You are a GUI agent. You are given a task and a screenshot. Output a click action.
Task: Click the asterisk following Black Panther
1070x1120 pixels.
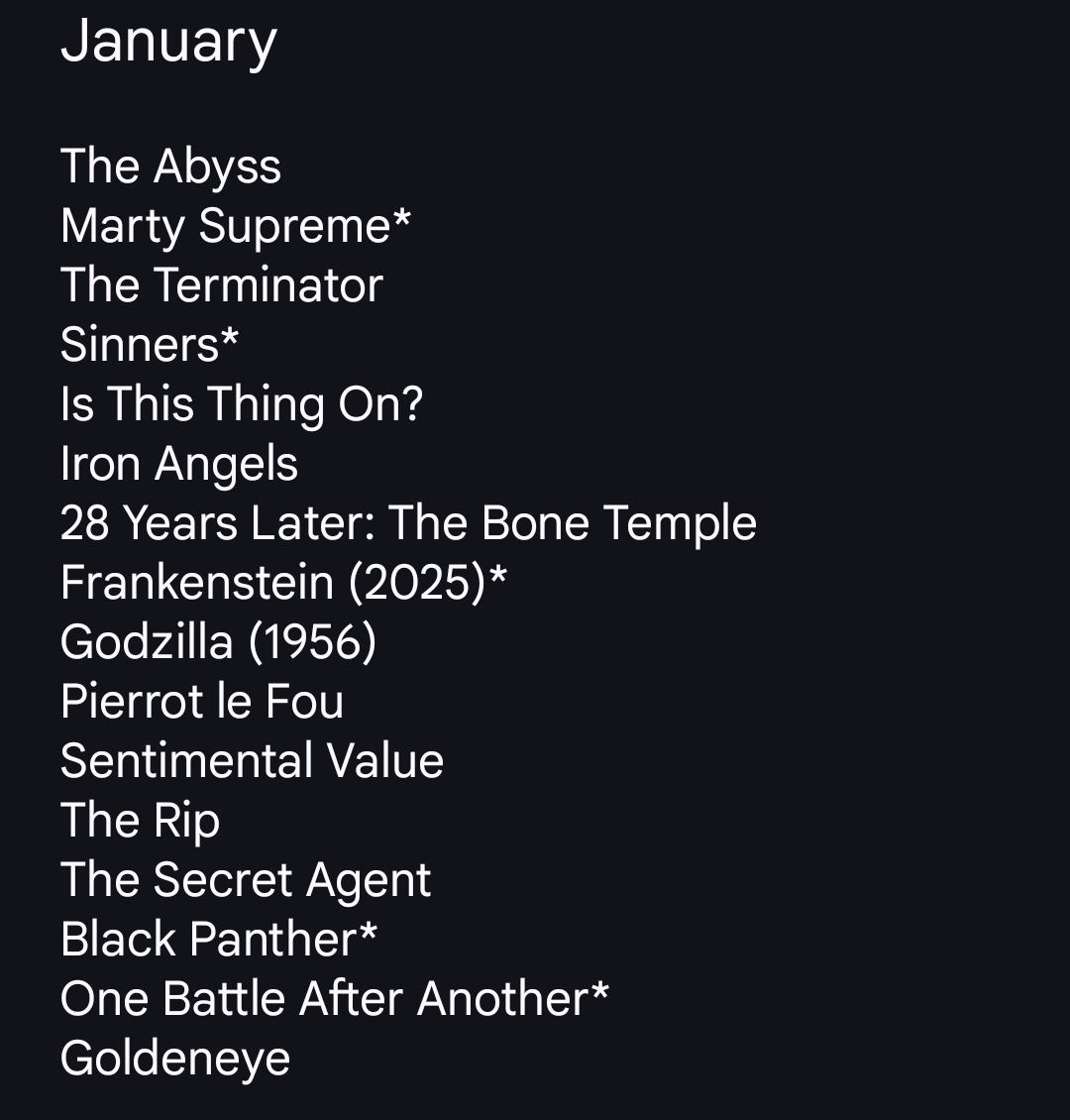[369, 932]
